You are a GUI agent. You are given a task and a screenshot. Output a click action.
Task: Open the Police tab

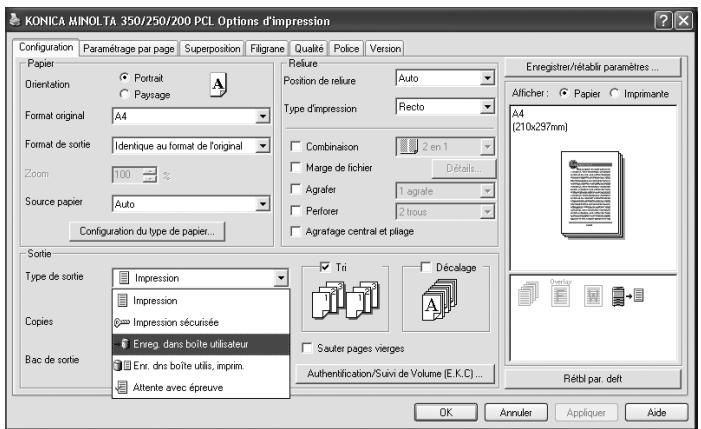click(346, 48)
